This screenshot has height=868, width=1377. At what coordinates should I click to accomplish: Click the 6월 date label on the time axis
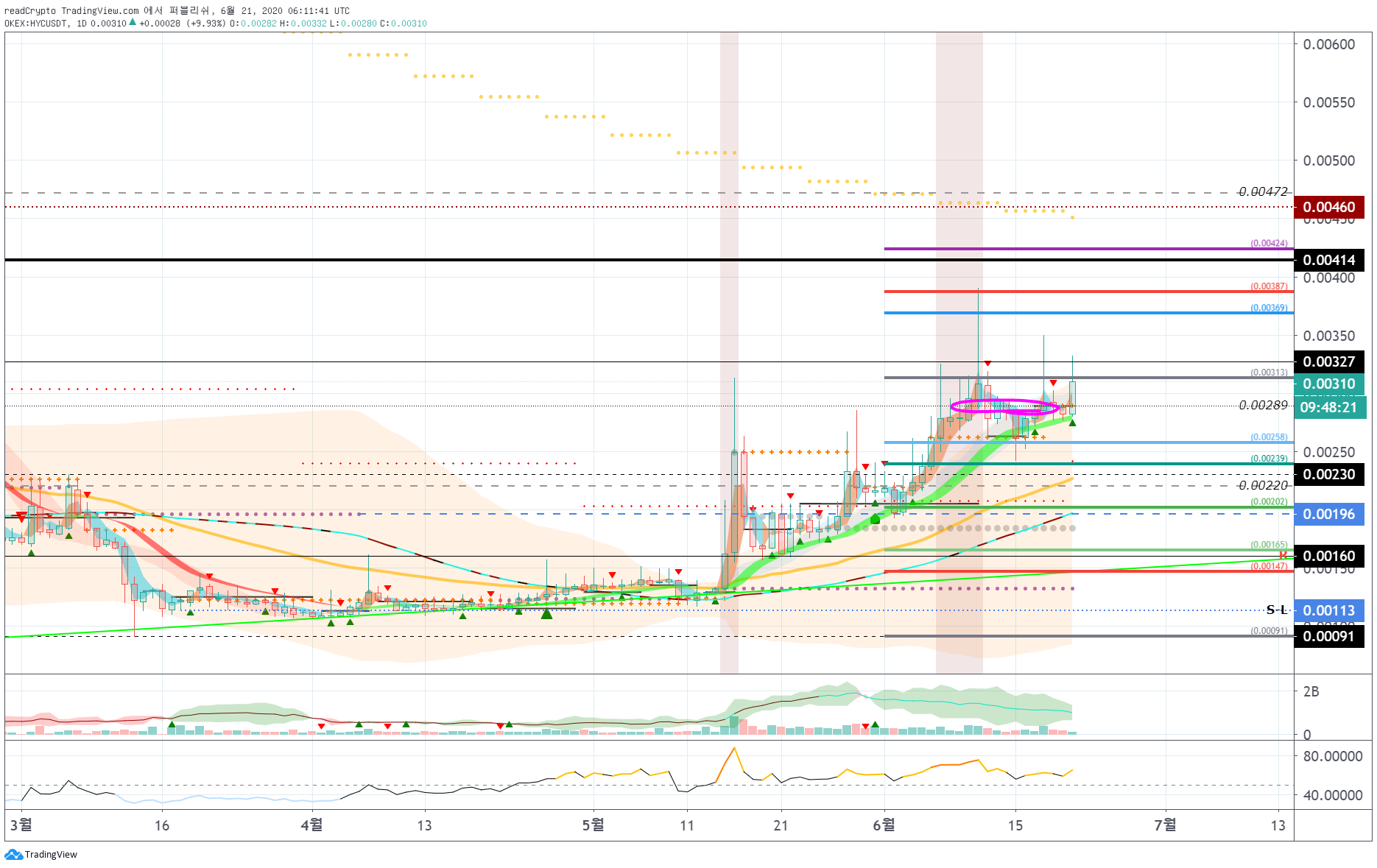coord(884,825)
